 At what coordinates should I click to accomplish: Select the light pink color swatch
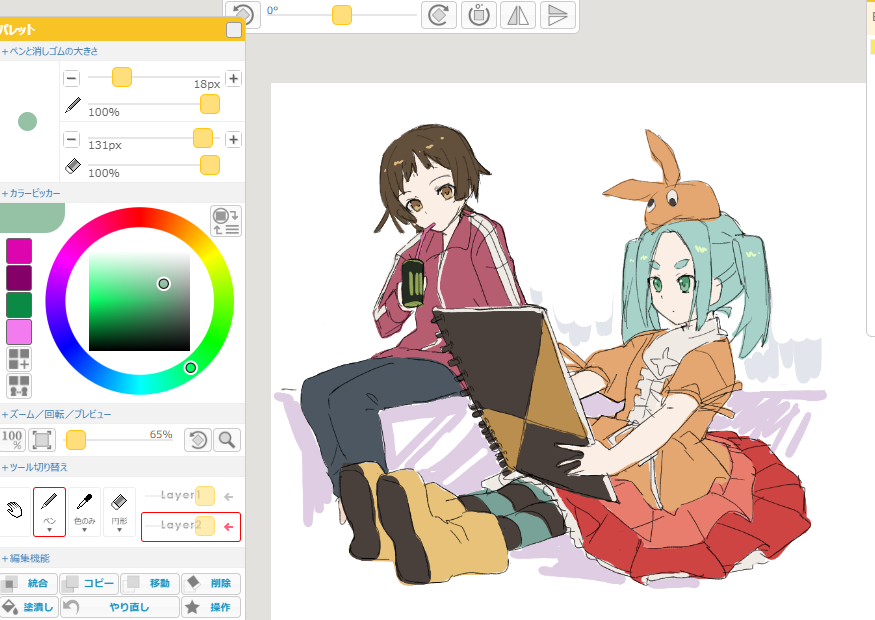(19, 332)
